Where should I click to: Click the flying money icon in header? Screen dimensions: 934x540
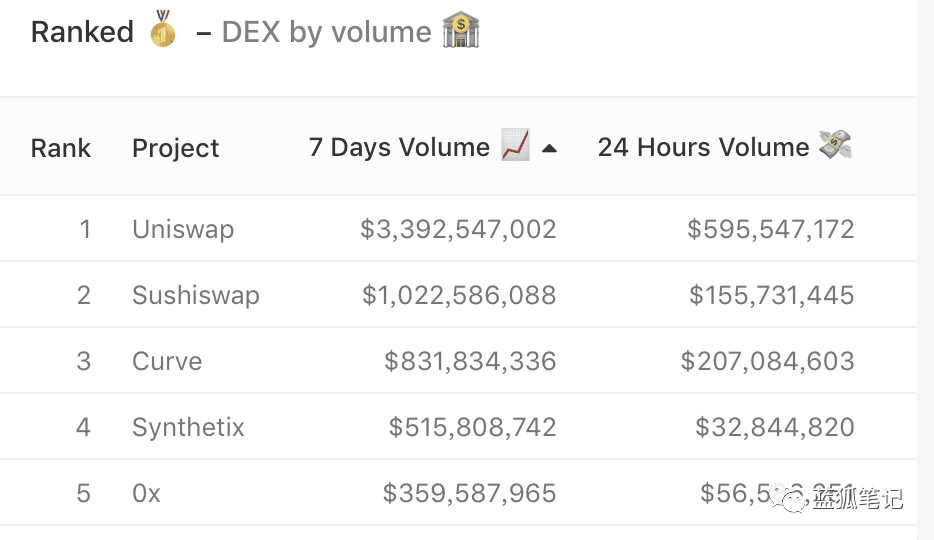point(835,145)
